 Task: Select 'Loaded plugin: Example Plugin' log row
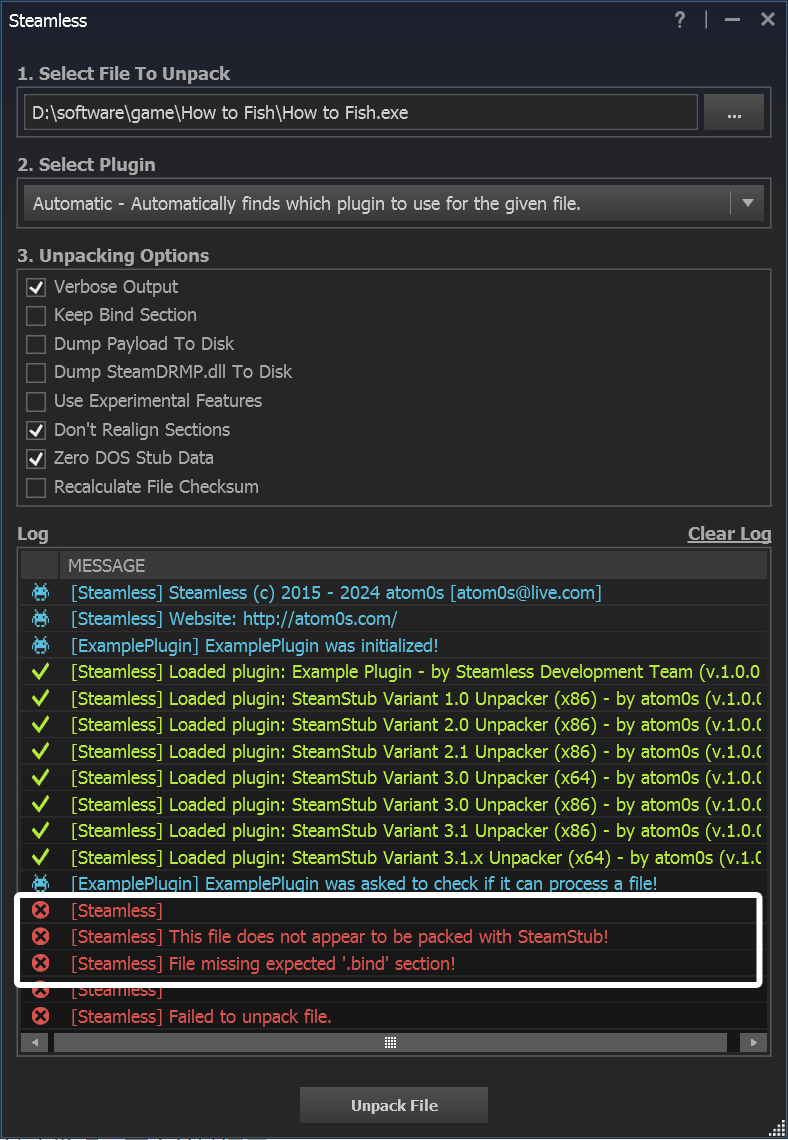coord(393,672)
